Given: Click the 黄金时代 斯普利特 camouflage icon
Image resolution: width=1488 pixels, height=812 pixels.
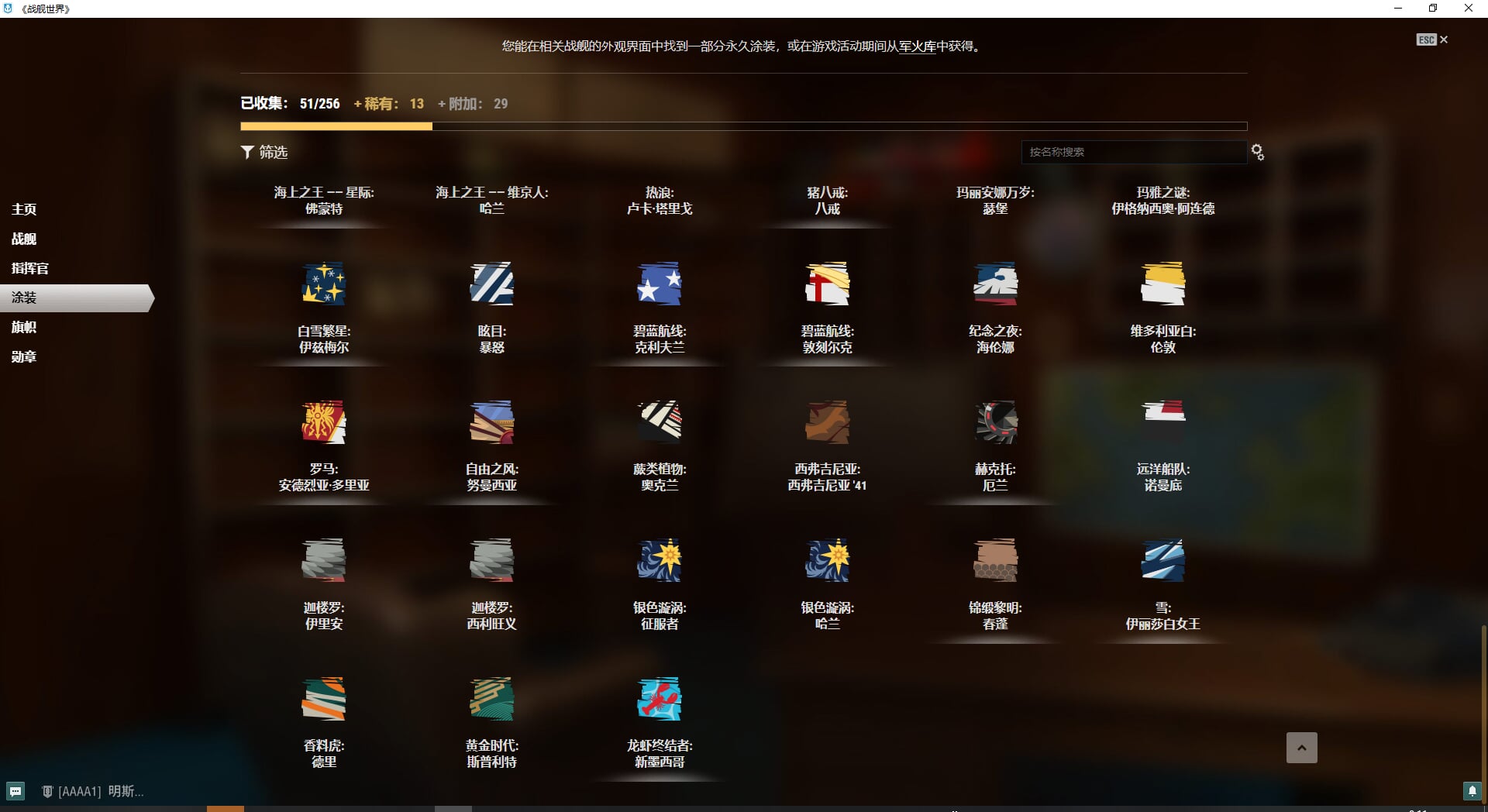Looking at the screenshot, I should [x=491, y=699].
